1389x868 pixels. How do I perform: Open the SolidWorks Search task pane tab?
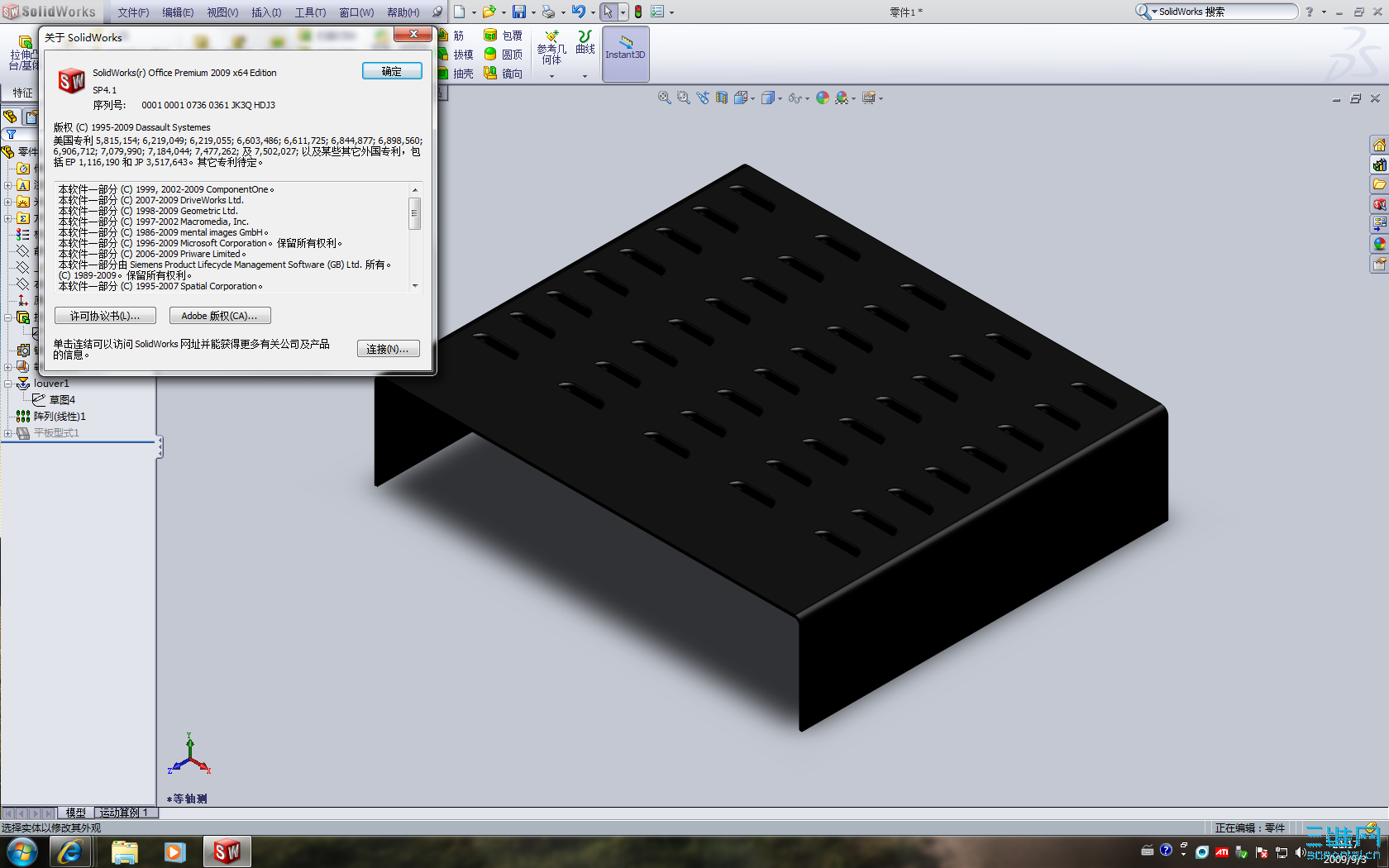tap(1379, 204)
